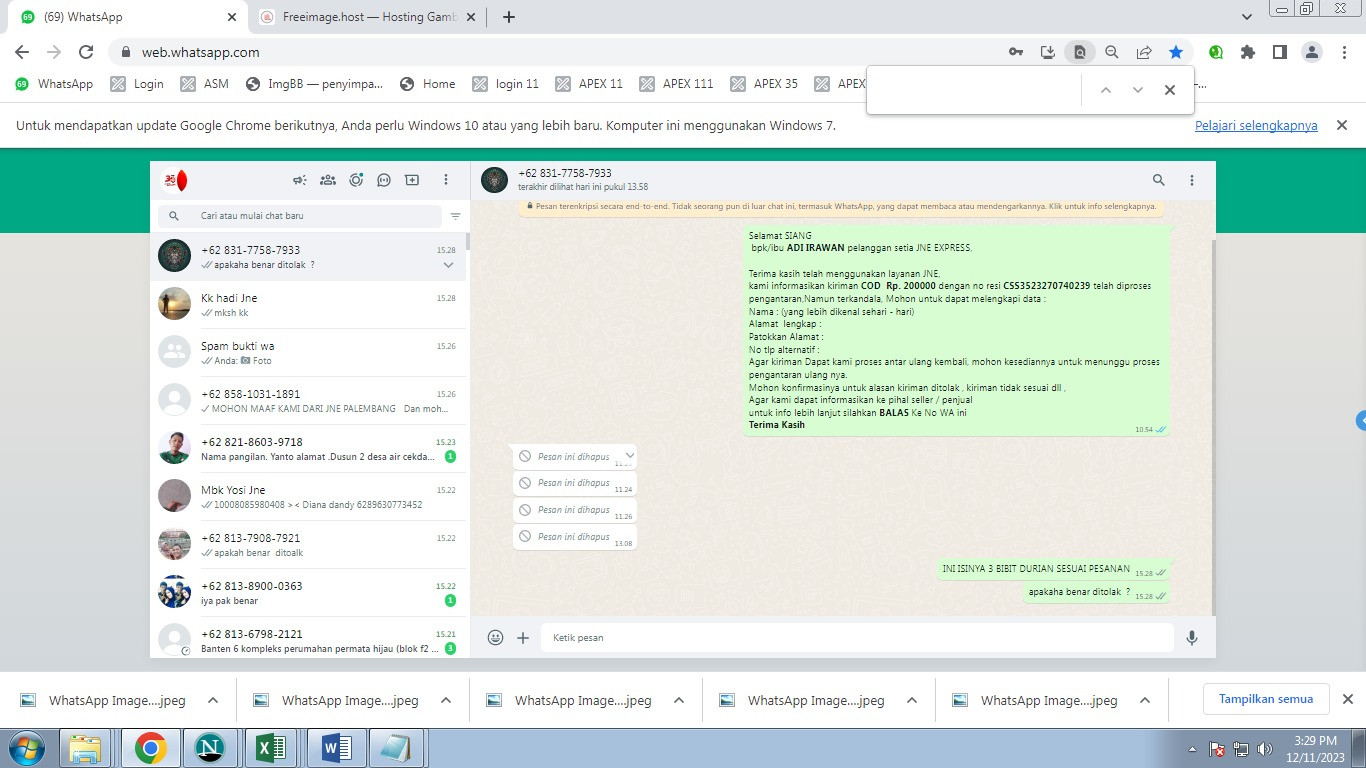Screen dimensions: 1366x768
Task: Open the Kk hadi Jne chat
Action: click(308, 305)
